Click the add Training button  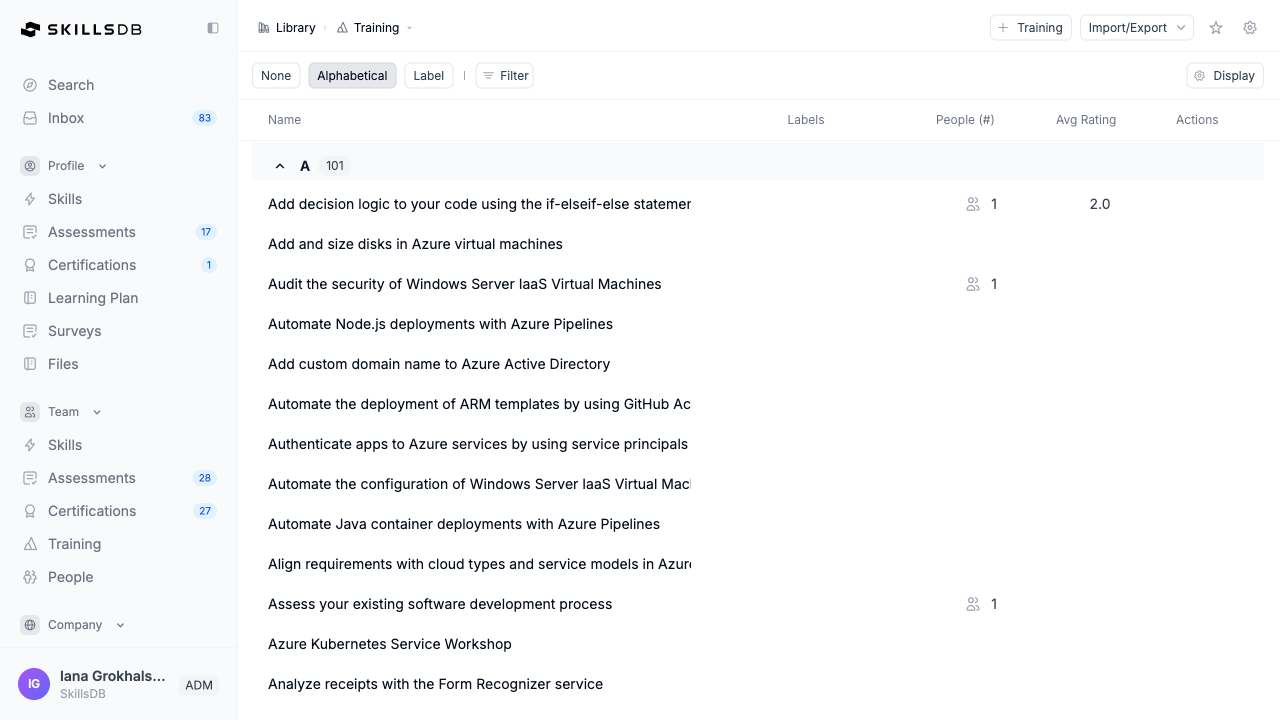(x=1030, y=28)
